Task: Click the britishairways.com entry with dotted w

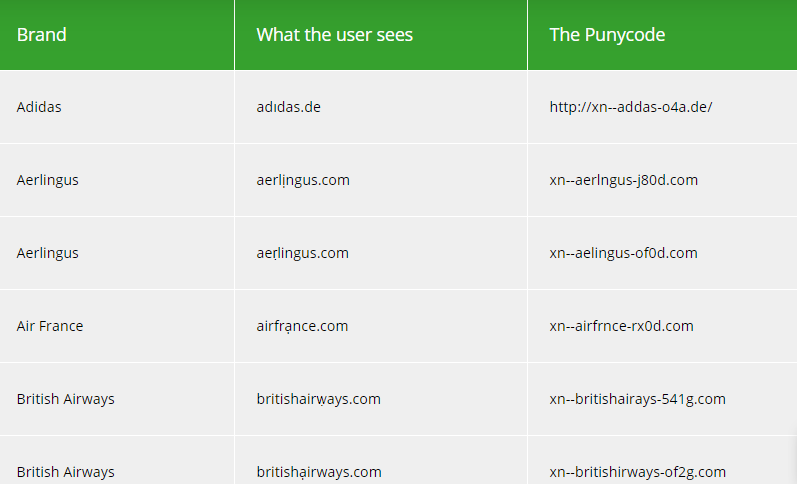Action: [x=318, y=399]
